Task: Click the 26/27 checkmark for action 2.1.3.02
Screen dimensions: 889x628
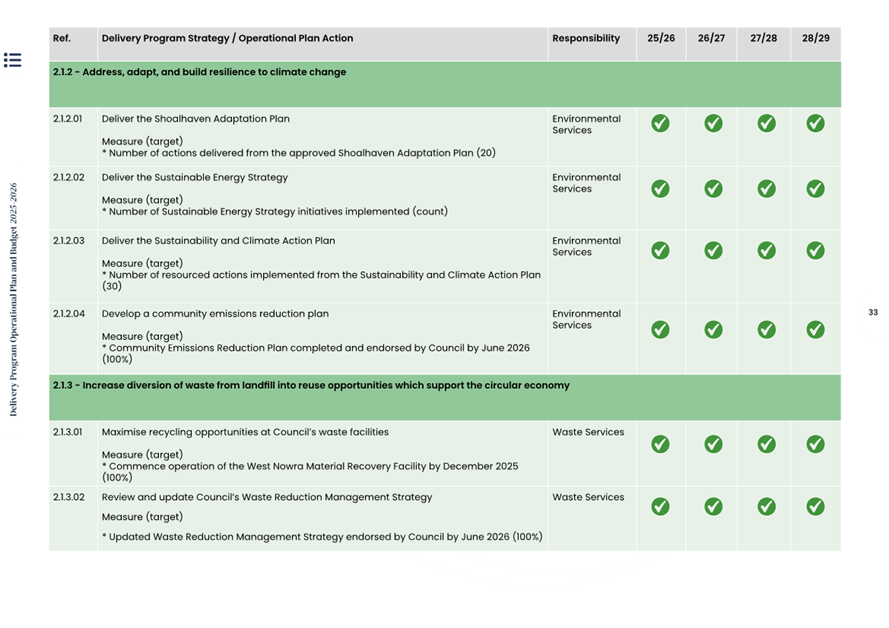Action: click(x=713, y=507)
